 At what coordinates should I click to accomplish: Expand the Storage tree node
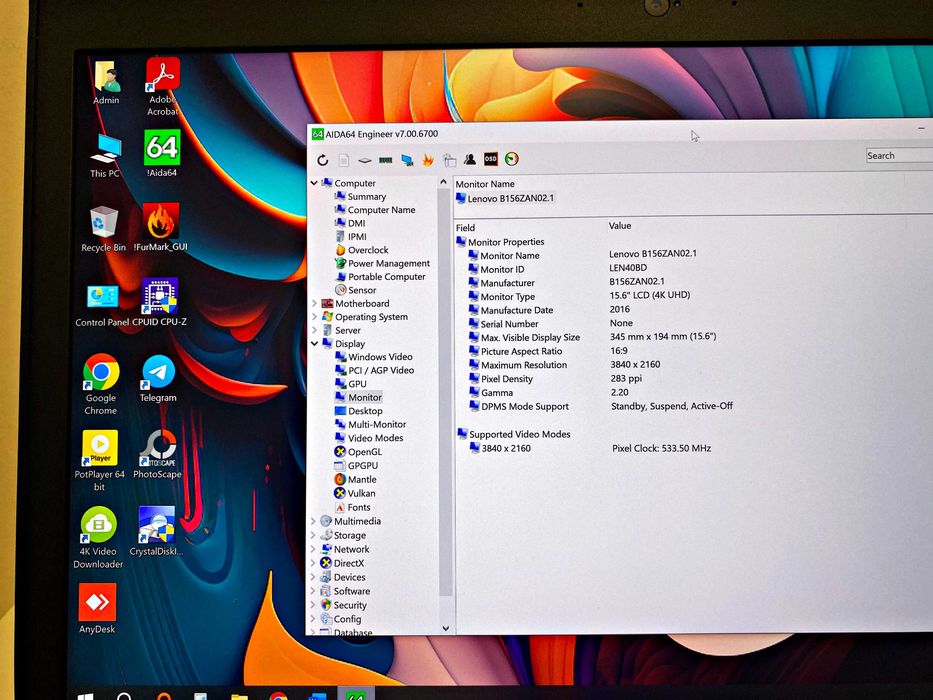pos(314,535)
